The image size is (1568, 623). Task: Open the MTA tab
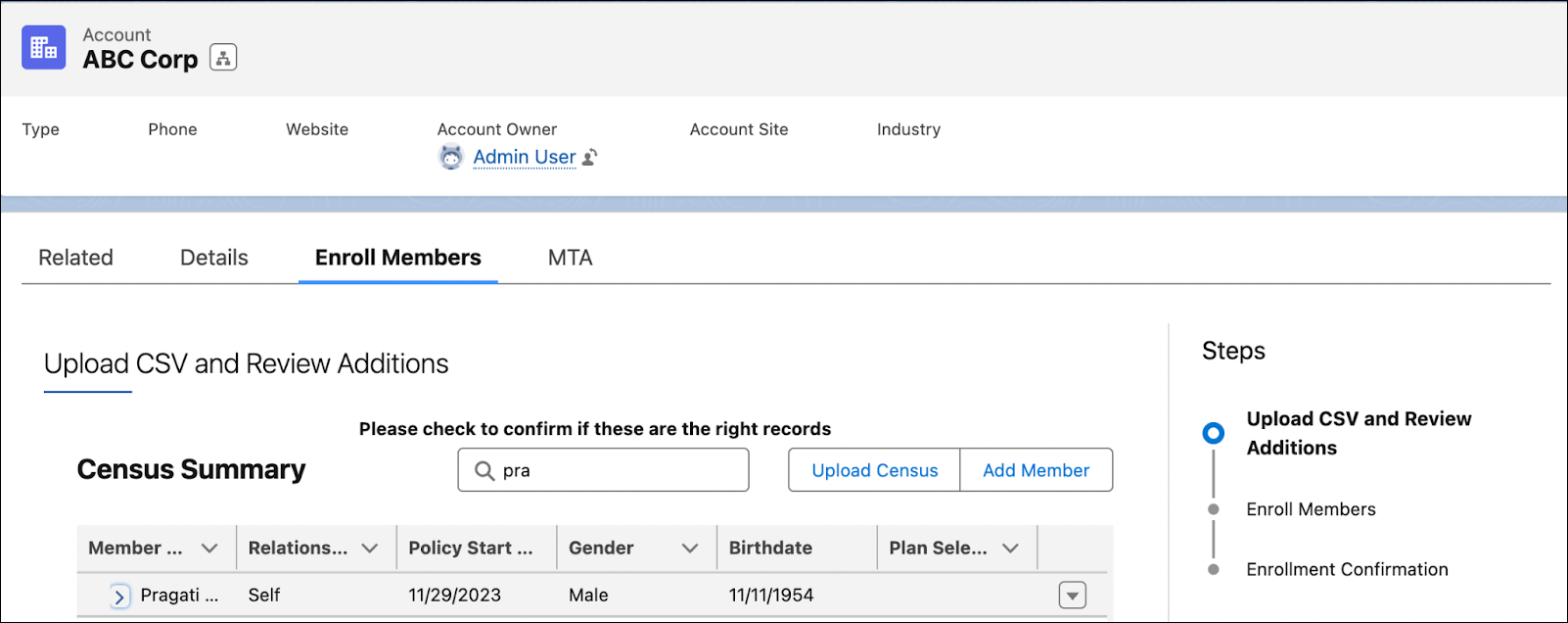[571, 258]
